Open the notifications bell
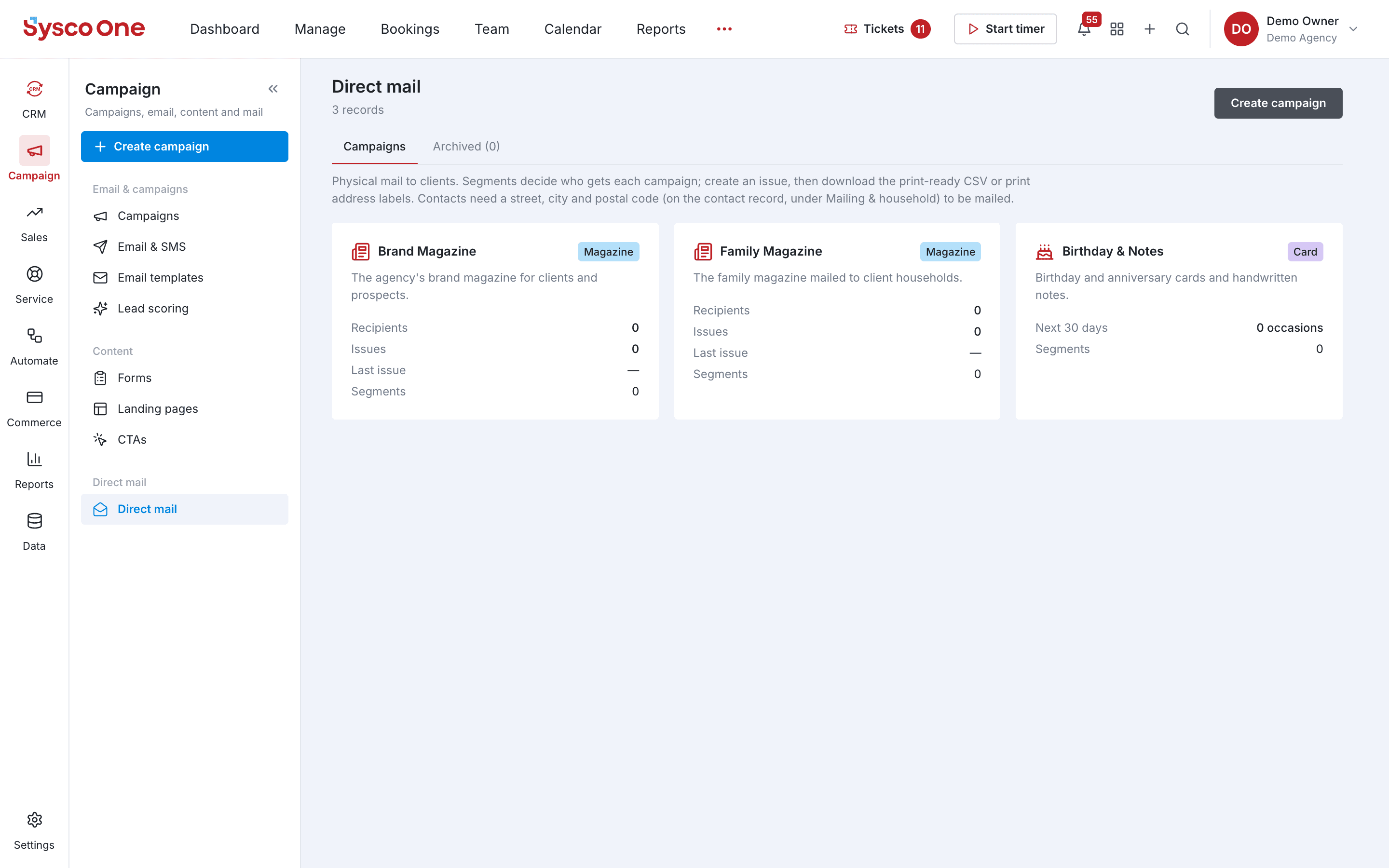The width and height of the screenshot is (1389, 868). point(1084,29)
